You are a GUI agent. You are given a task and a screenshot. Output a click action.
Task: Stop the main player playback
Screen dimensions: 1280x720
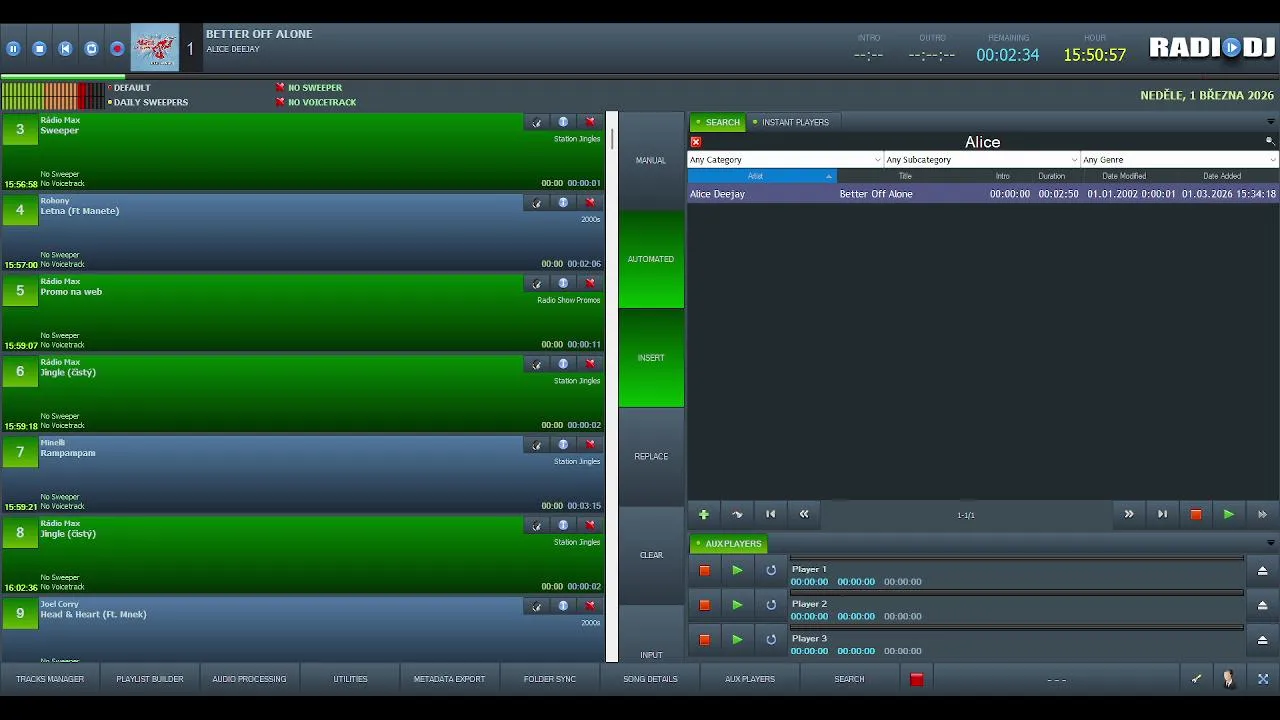pyautogui.click(x=39, y=48)
